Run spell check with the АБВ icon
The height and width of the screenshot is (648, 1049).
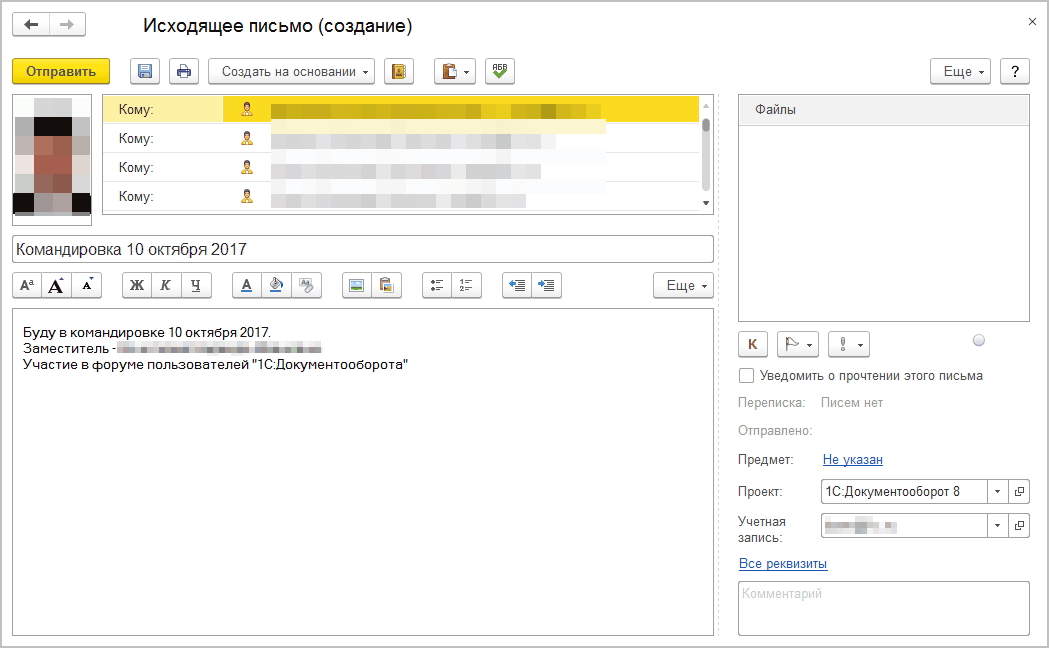tap(500, 72)
